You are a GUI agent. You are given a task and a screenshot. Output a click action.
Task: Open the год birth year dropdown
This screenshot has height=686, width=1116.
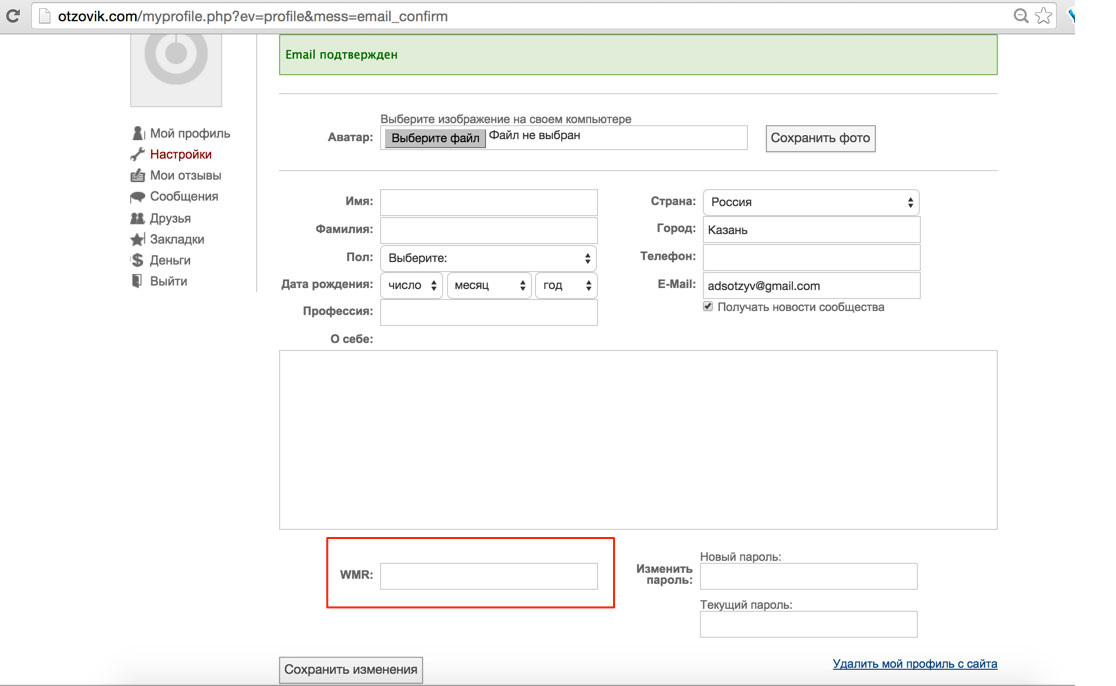tap(567, 285)
